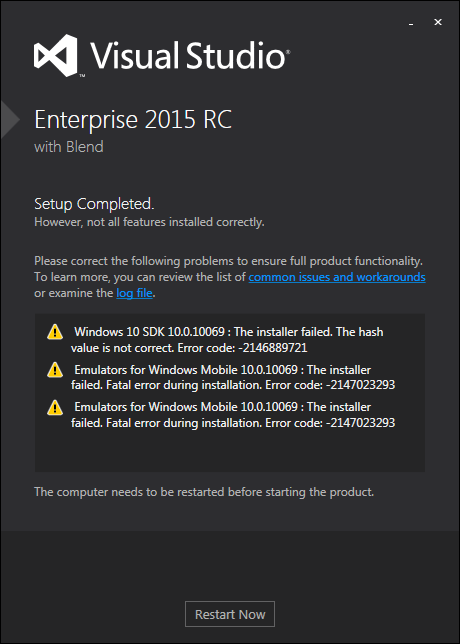Click the computer needs to be restarted message
The image size is (460, 644).
204,492
